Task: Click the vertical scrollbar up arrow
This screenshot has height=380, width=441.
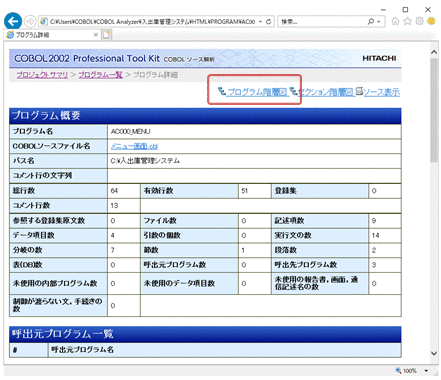Action: tap(434, 52)
